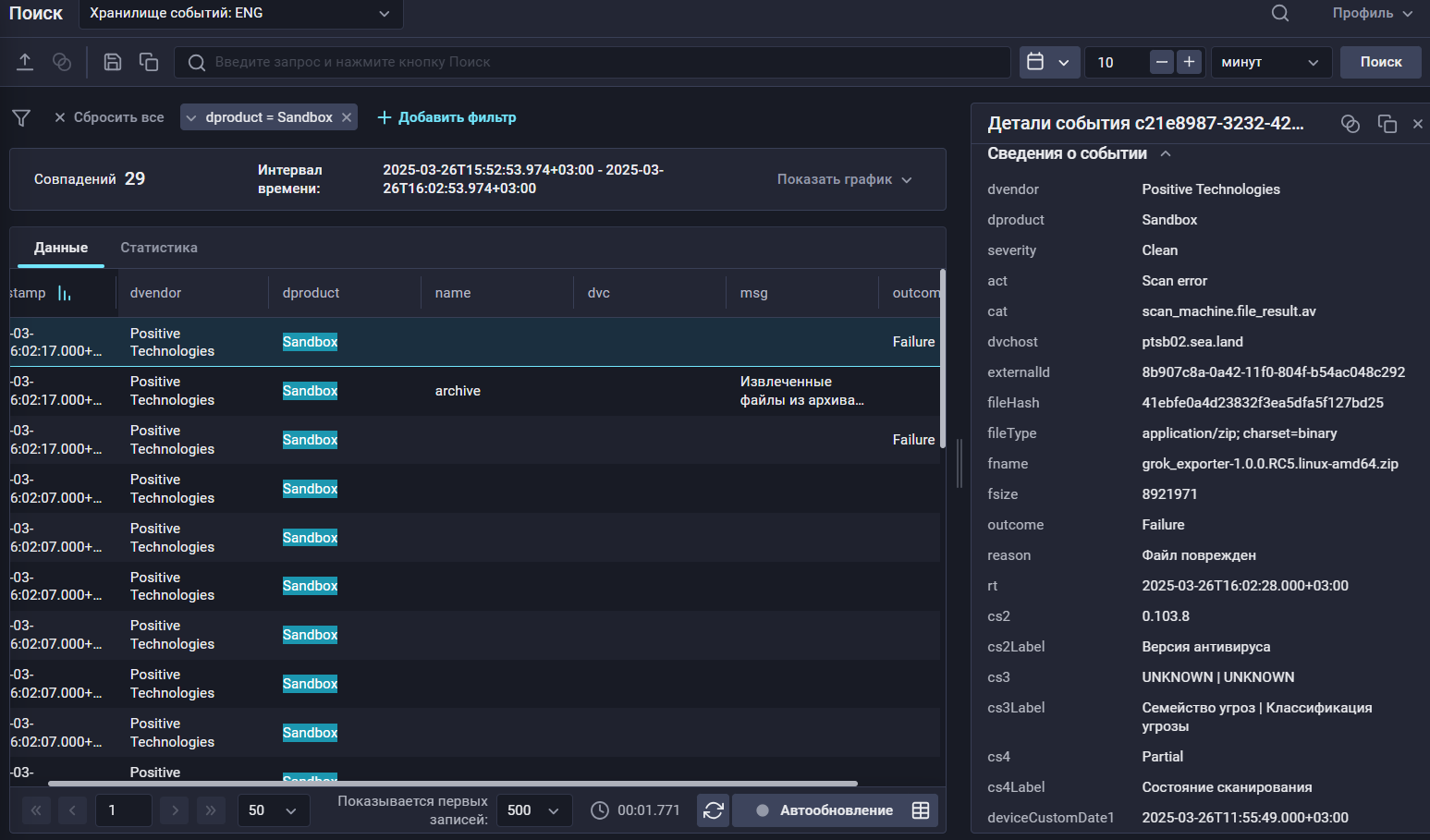1430x840 pixels.
Task: Click the Поиск search button
Action: coord(1381,62)
